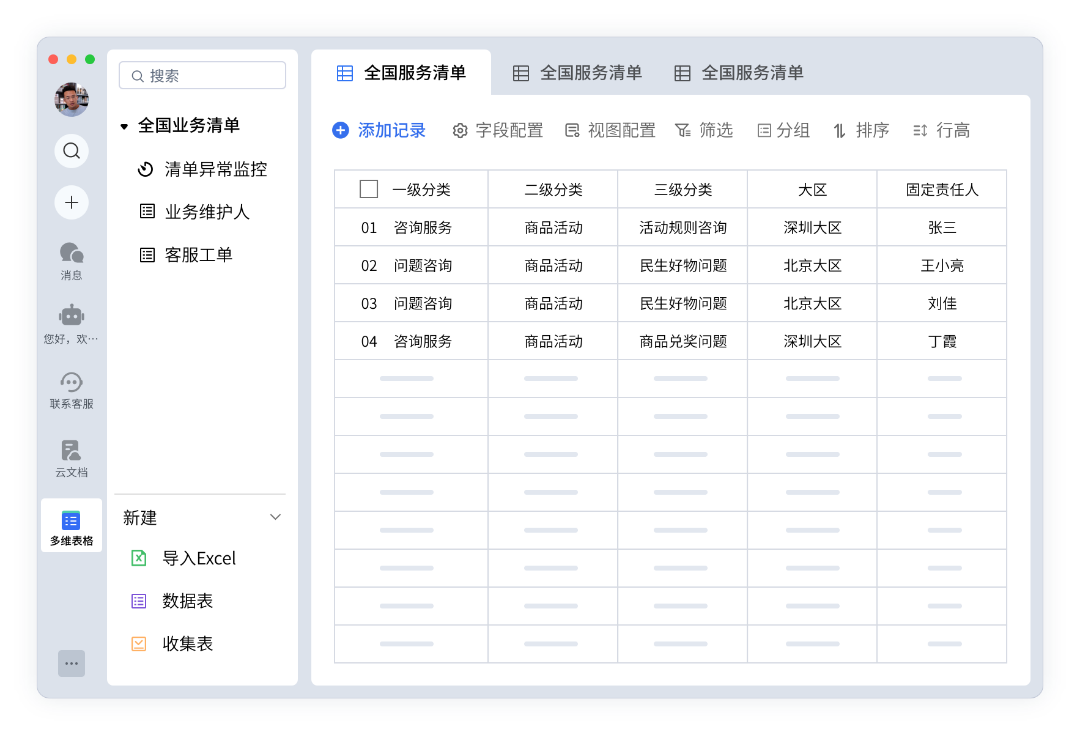
Task: Open the 筛选 filter tool
Action: [x=704, y=130]
